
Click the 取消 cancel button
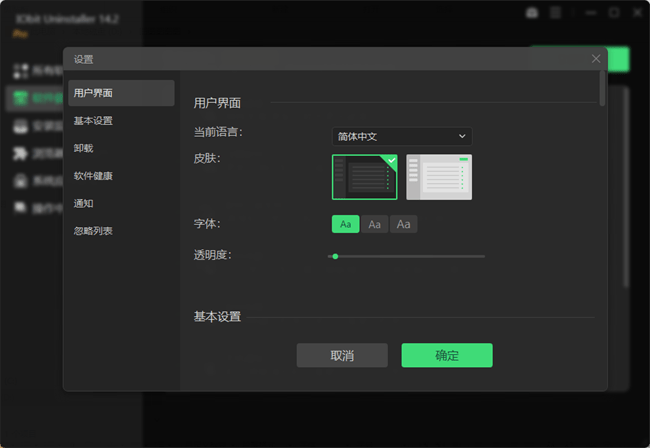[x=342, y=355]
